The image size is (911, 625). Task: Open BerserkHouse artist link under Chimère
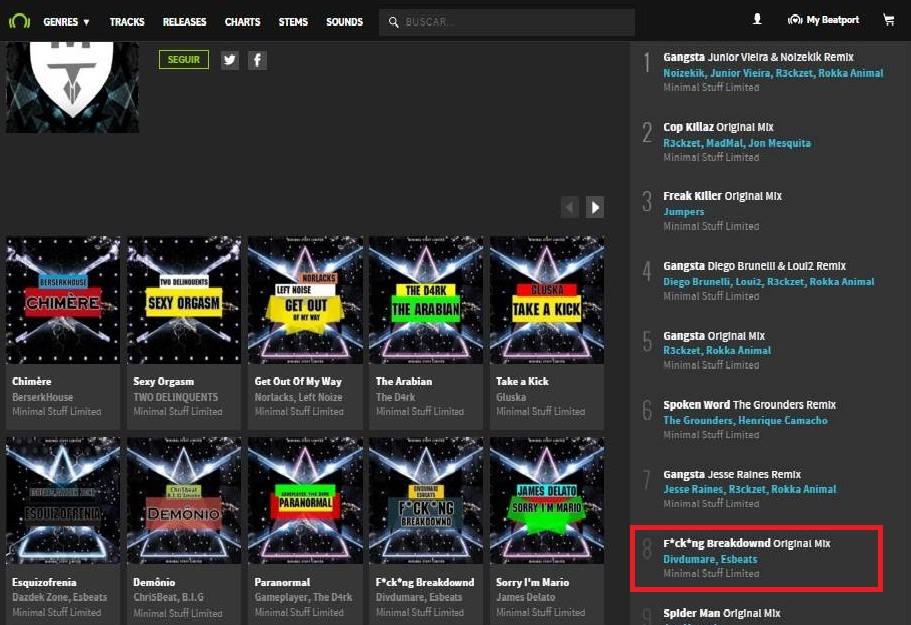[x=42, y=397]
